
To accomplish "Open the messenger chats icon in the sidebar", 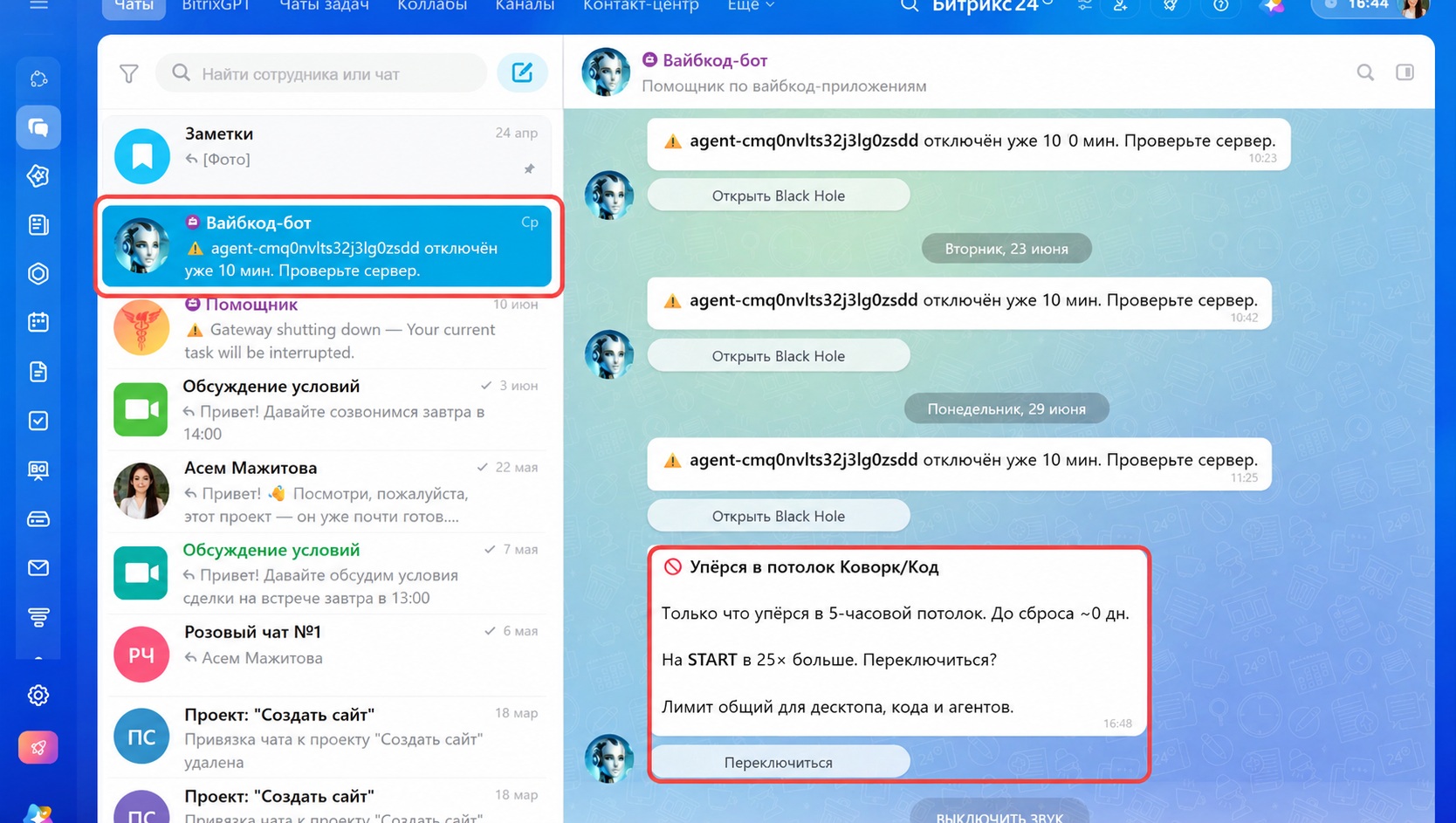I will pos(38,127).
